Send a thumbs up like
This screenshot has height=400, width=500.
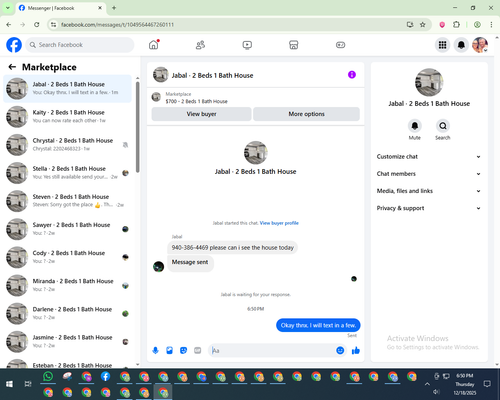coord(356,350)
